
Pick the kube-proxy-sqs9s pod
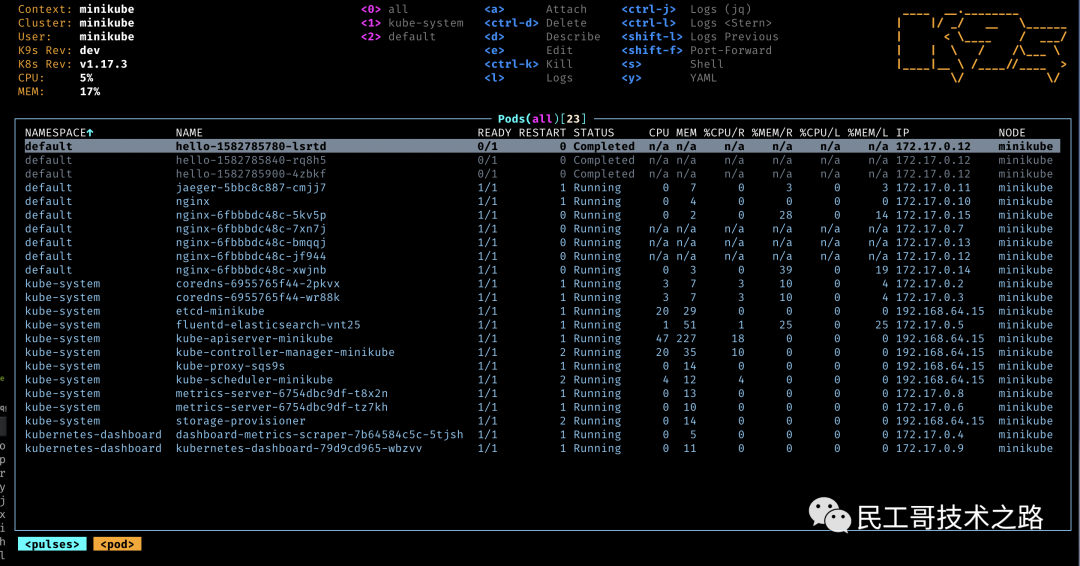pos(542,366)
